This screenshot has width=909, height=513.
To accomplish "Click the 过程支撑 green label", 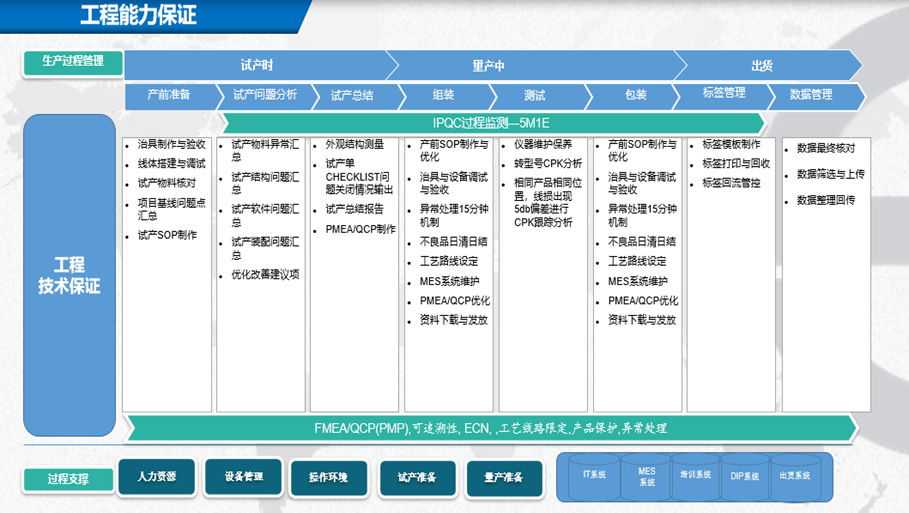I will (x=67, y=479).
